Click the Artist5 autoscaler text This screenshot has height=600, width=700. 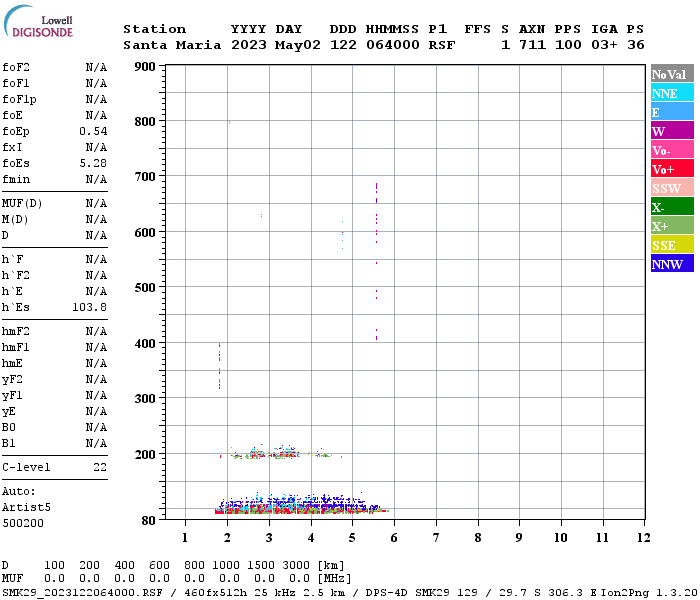pos(26,508)
